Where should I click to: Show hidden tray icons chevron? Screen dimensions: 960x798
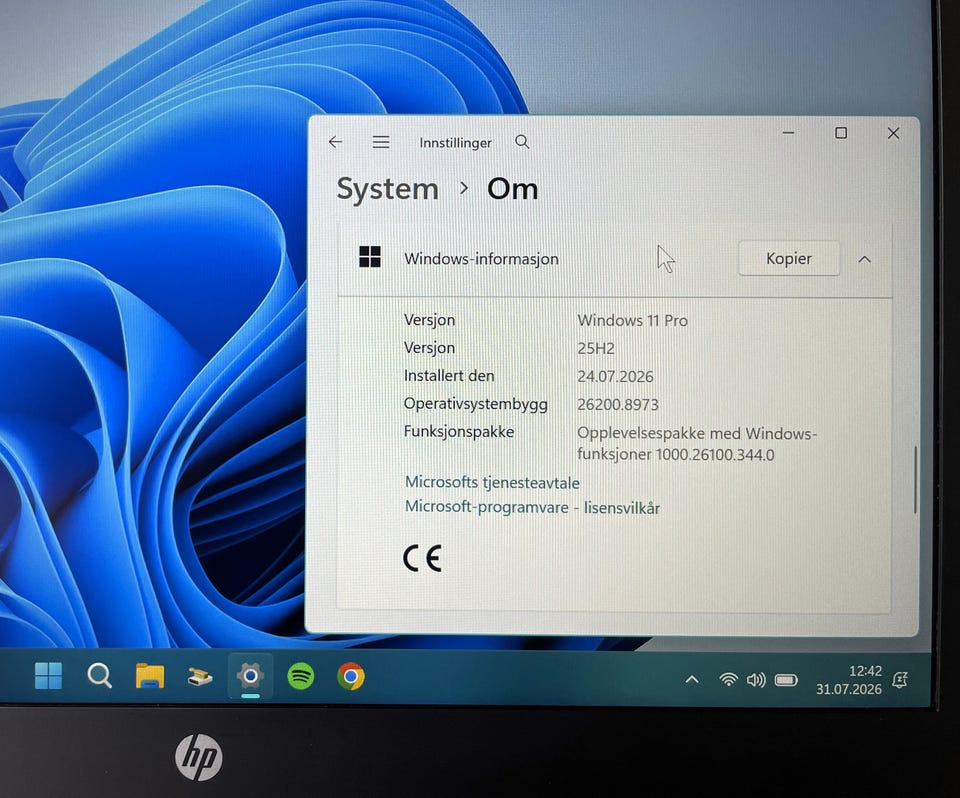(692, 679)
